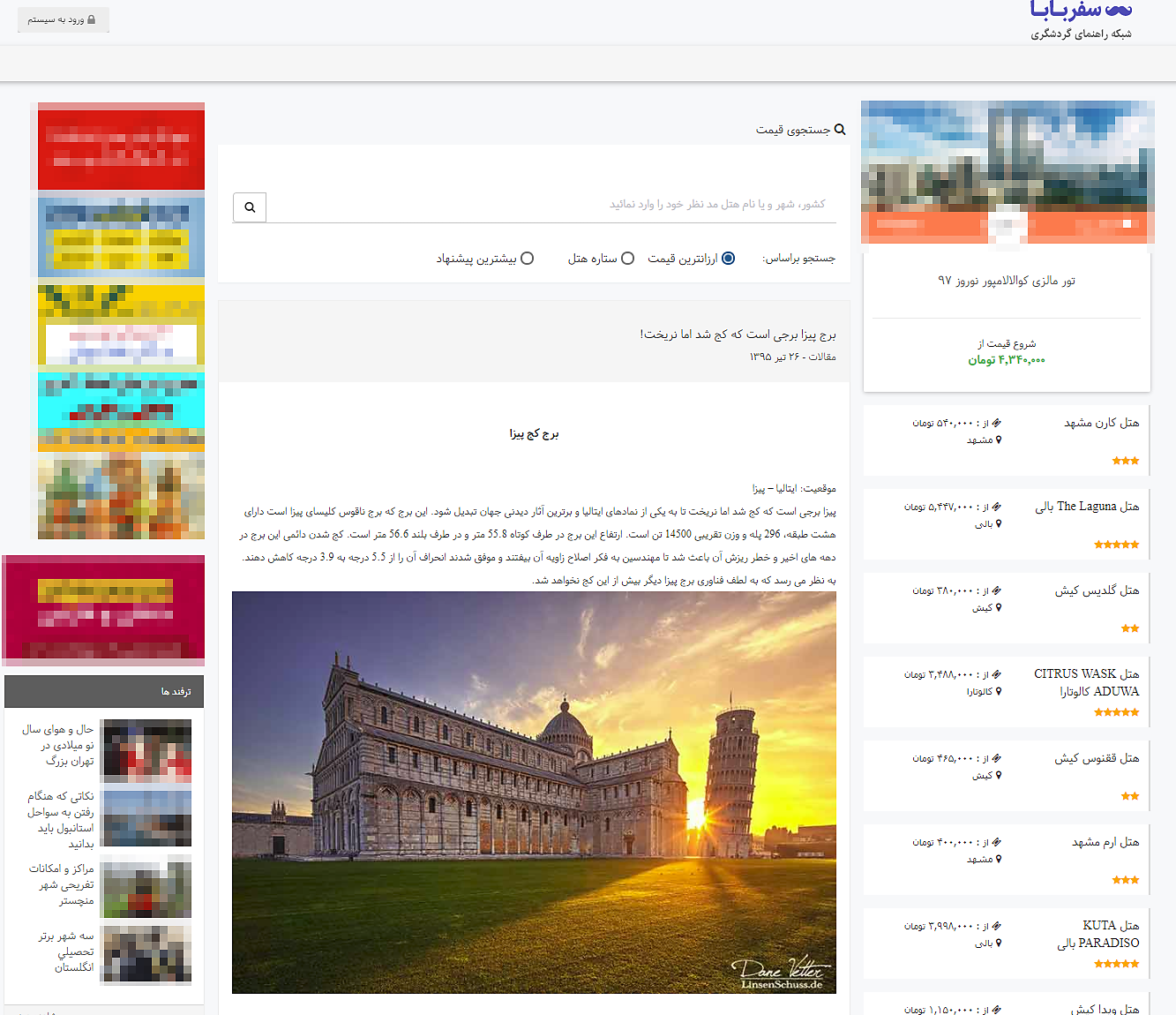Click location pin for هتل ققنوس کیش
Screen dimensions: 1176x1015
click(999, 776)
